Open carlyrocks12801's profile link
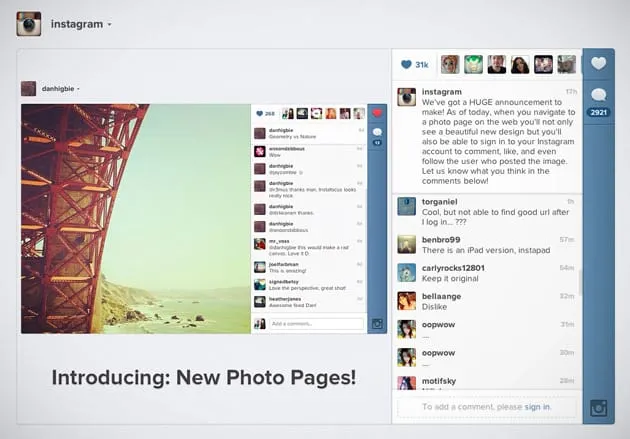 coord(453,268)
